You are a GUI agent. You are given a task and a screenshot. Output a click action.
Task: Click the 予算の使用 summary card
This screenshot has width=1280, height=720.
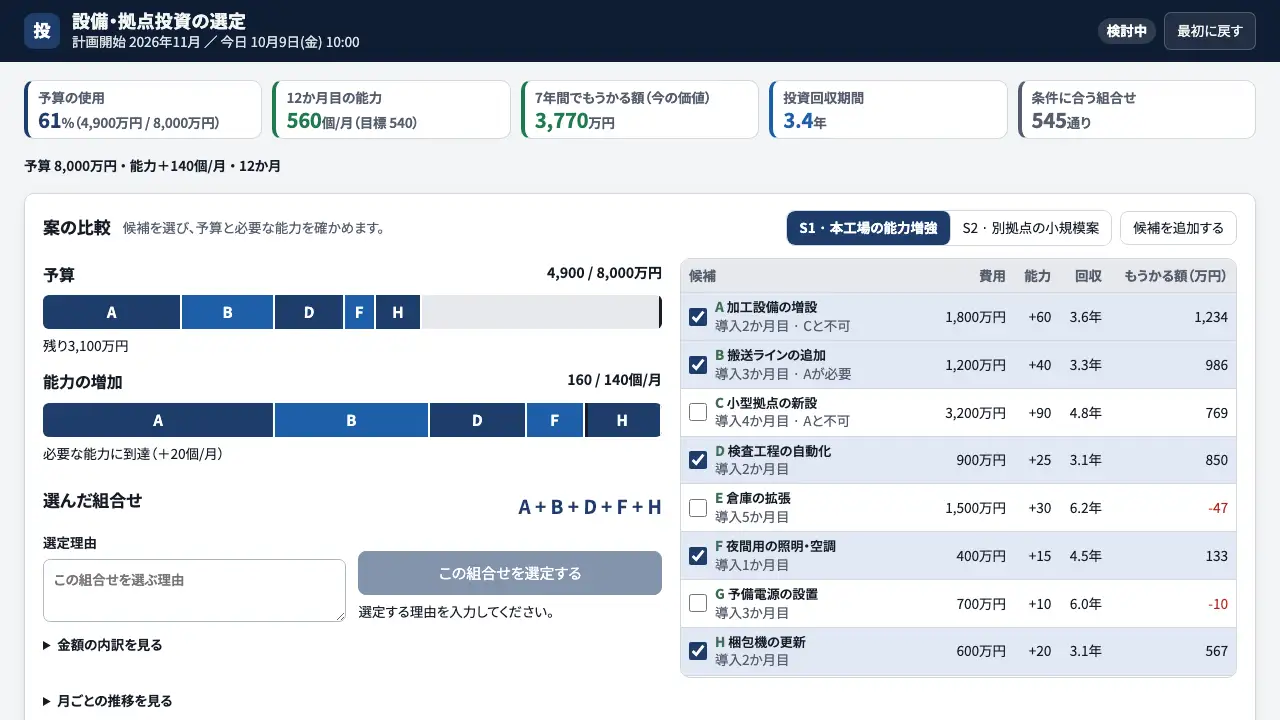142,109
